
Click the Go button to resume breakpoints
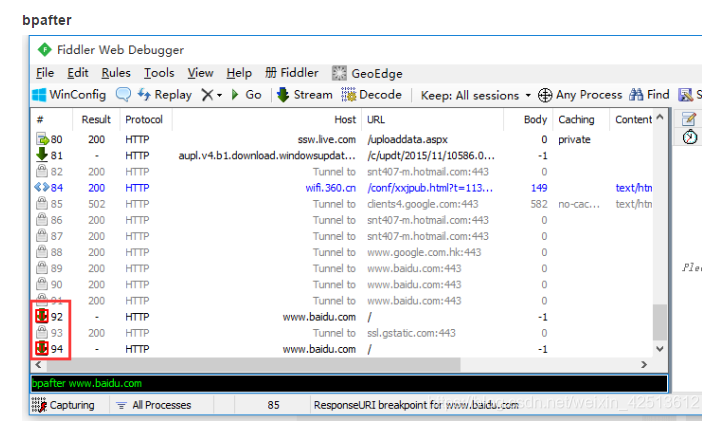point(246,95)
